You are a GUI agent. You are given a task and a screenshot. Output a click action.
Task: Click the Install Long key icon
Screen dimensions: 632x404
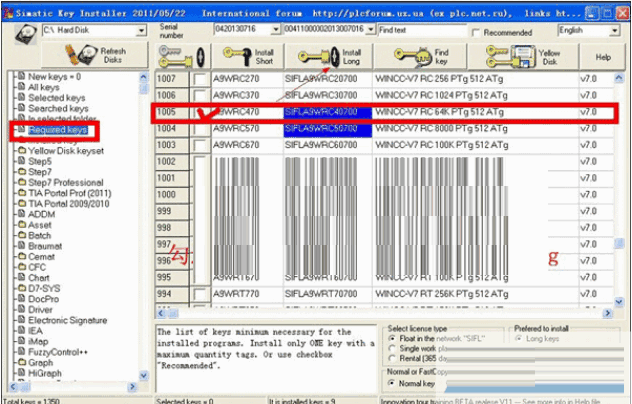click(x=331, y=56)
